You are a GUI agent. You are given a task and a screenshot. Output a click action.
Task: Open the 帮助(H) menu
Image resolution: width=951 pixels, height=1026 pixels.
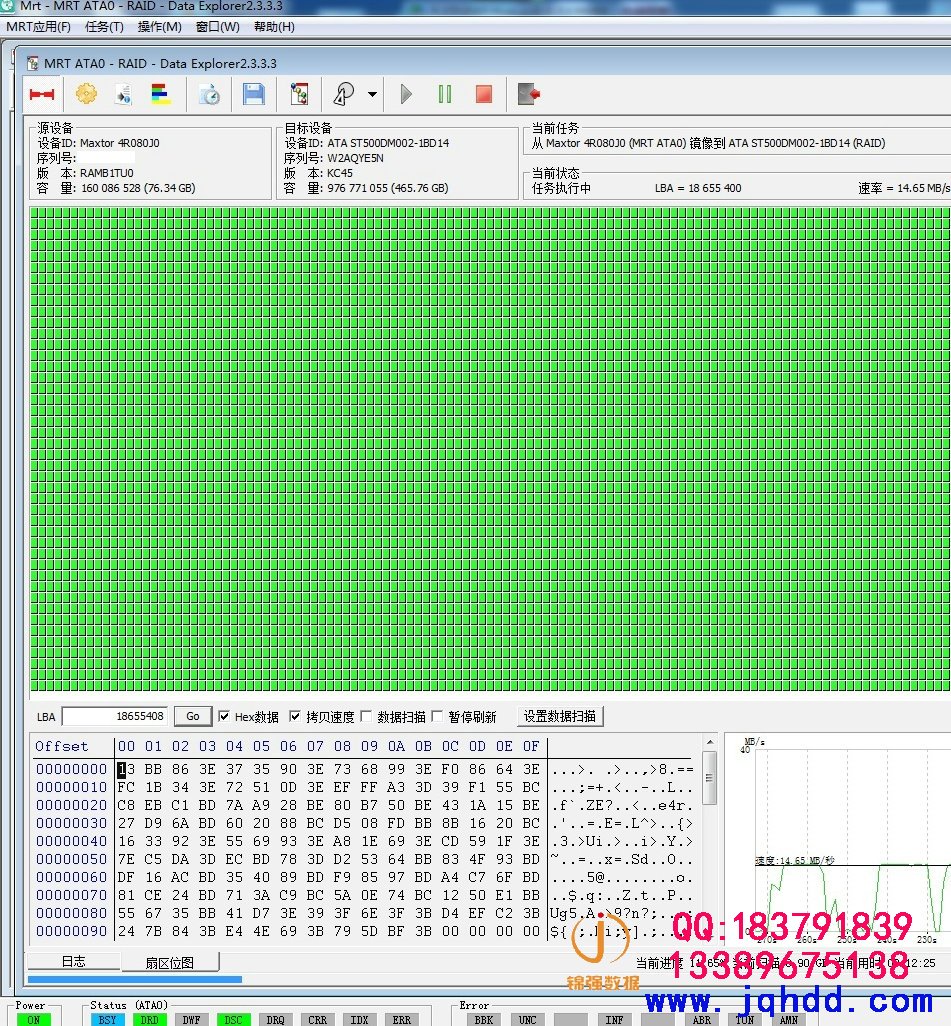tap(274, 27)
